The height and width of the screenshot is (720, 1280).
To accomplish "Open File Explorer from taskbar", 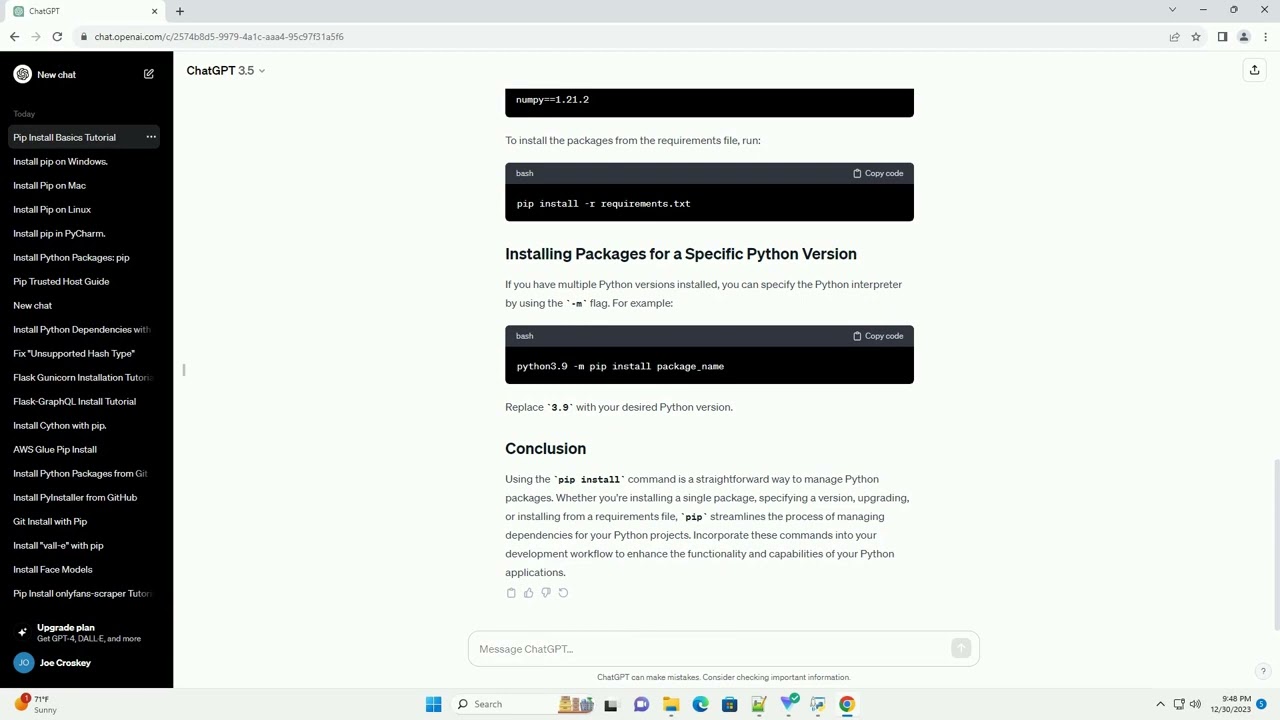I will (x=671, y=704).
